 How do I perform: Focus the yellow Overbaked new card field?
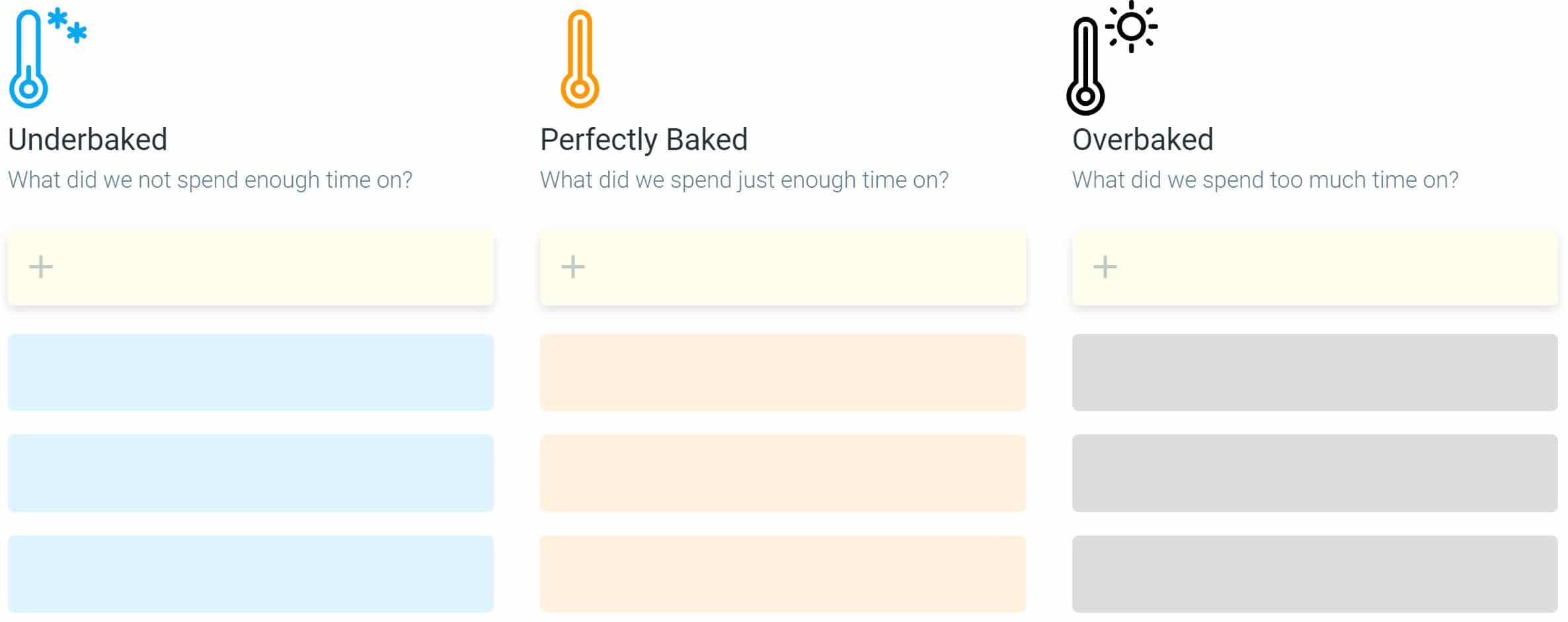coord(1315,267)
